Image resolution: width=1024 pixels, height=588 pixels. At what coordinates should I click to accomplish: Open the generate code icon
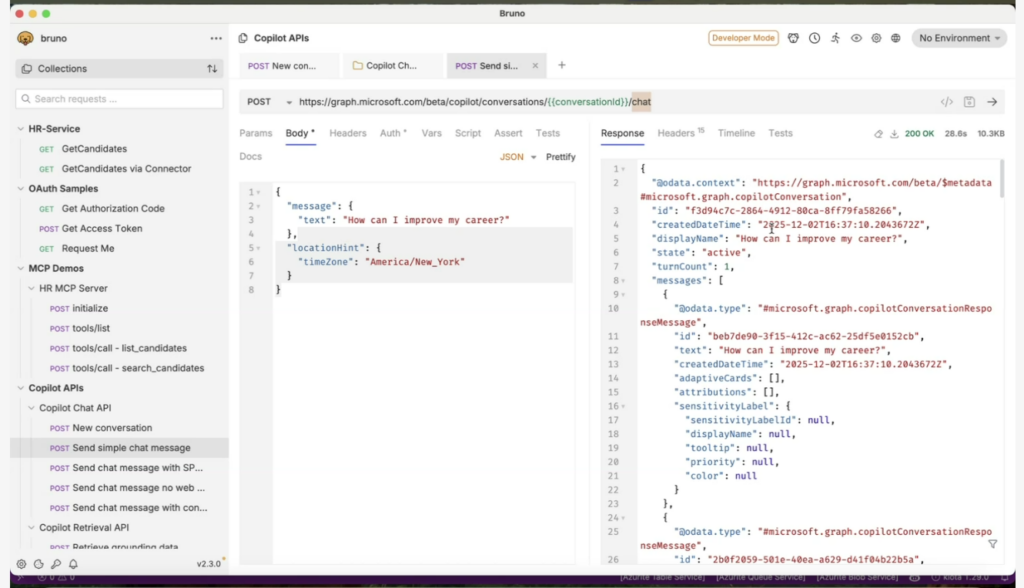click(x=946, y=102)
